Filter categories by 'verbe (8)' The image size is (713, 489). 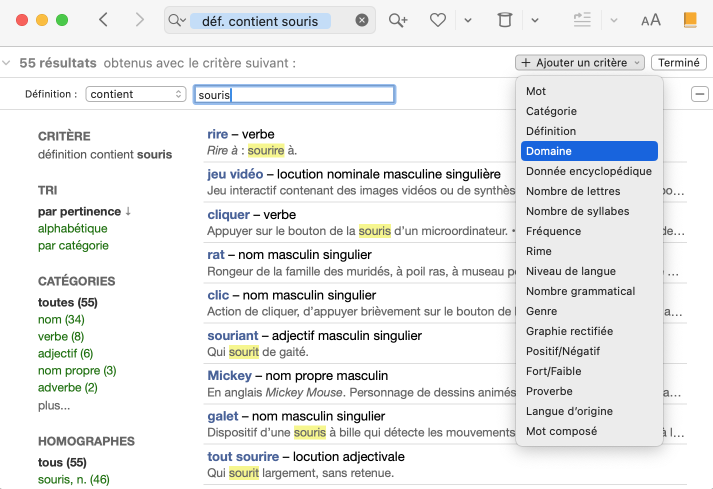pyautogui.click(x=61, y=336)
